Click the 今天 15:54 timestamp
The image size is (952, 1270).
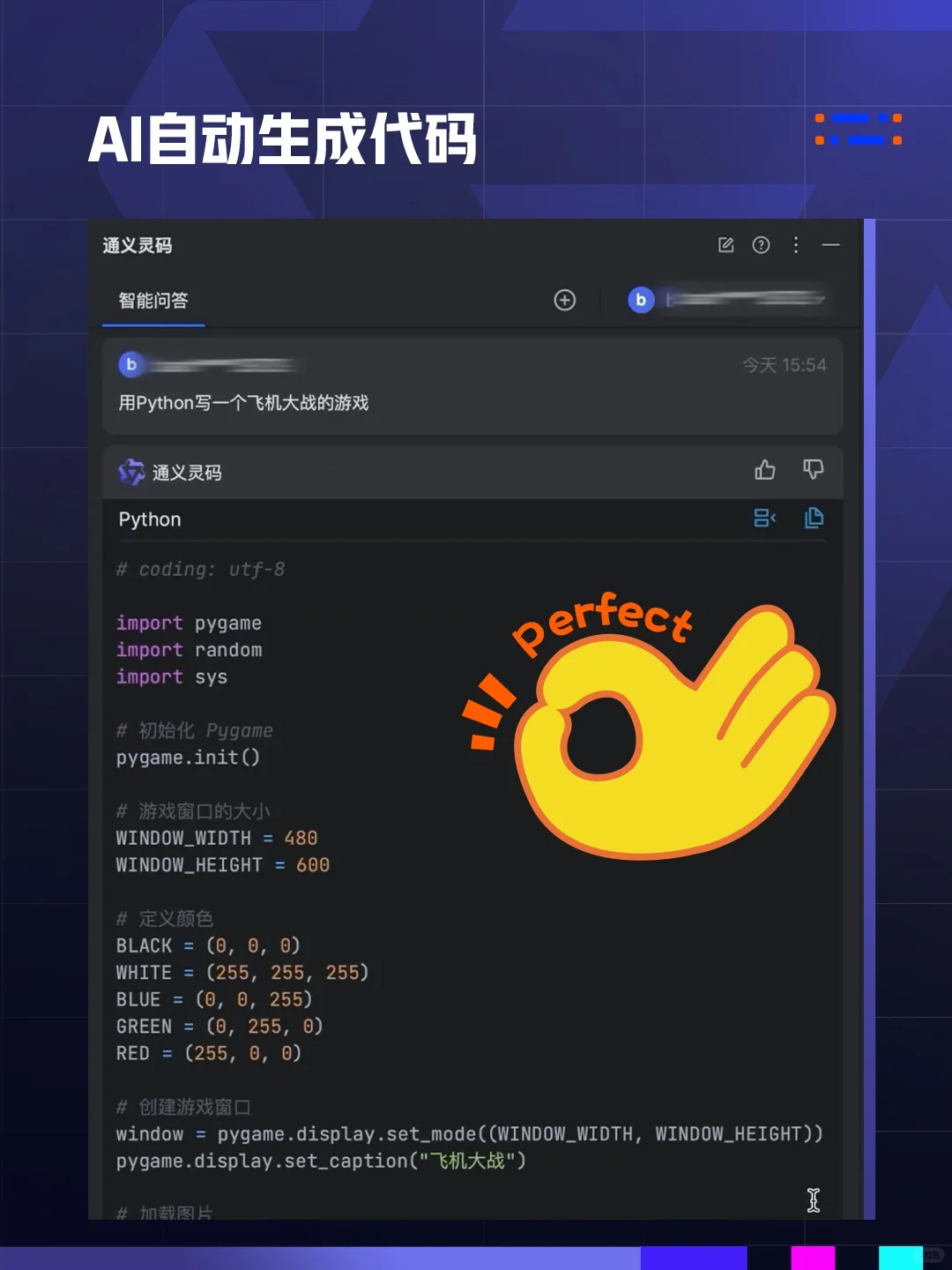(x=785, y=365)
